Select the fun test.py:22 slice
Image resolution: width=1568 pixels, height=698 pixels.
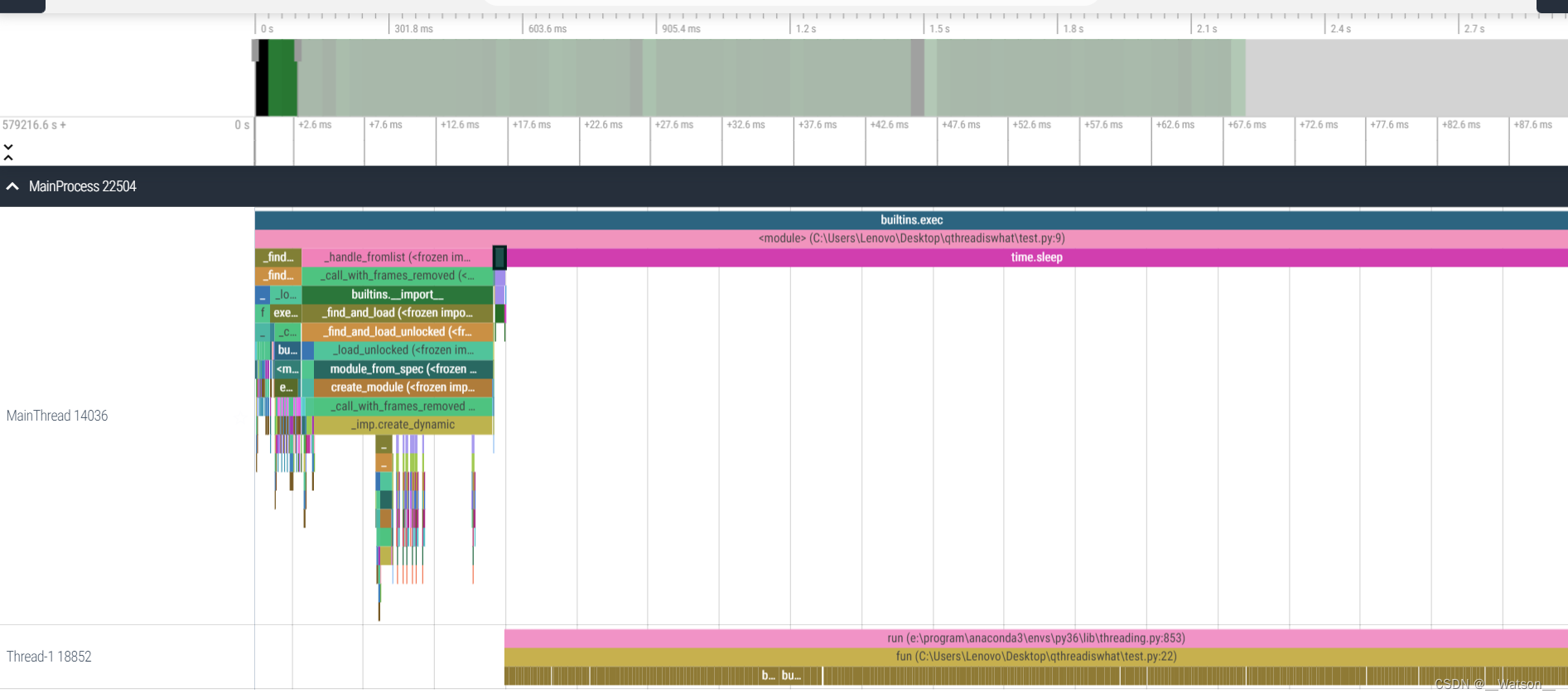(1035, 657)
